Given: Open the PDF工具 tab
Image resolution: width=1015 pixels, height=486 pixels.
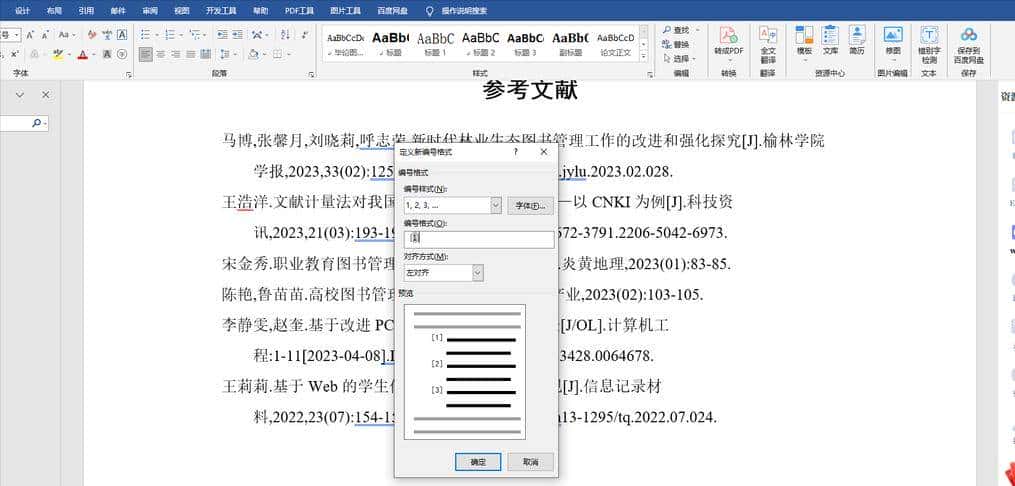Looking at the screenshot, I should click(x=299, y=10).
